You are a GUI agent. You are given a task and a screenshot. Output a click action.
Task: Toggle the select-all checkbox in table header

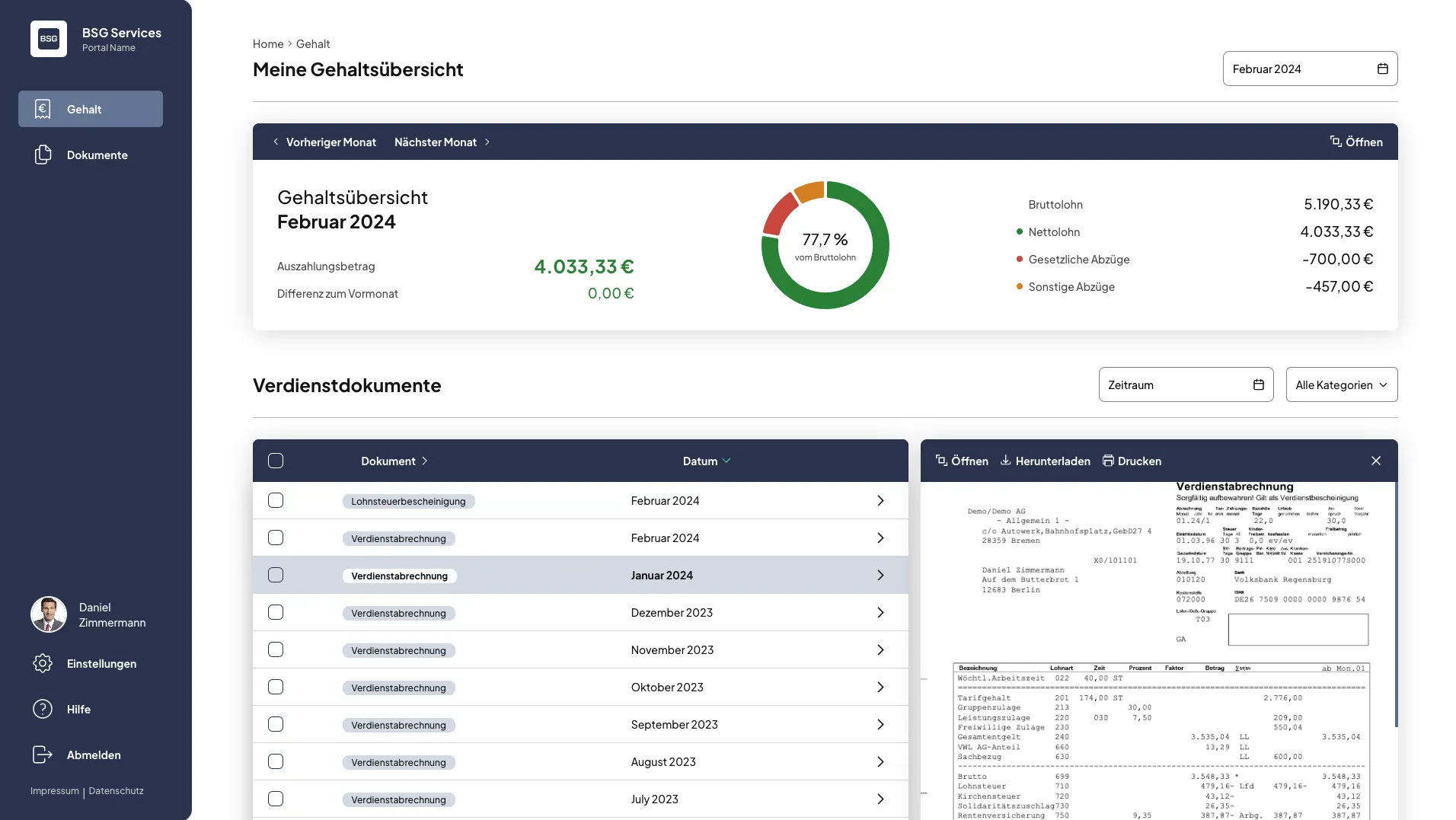(x=276, y=461)
